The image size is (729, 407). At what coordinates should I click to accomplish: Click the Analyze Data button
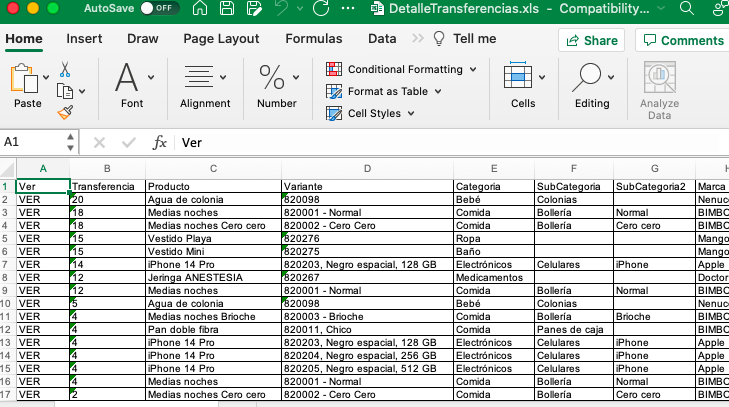(659, 90)
